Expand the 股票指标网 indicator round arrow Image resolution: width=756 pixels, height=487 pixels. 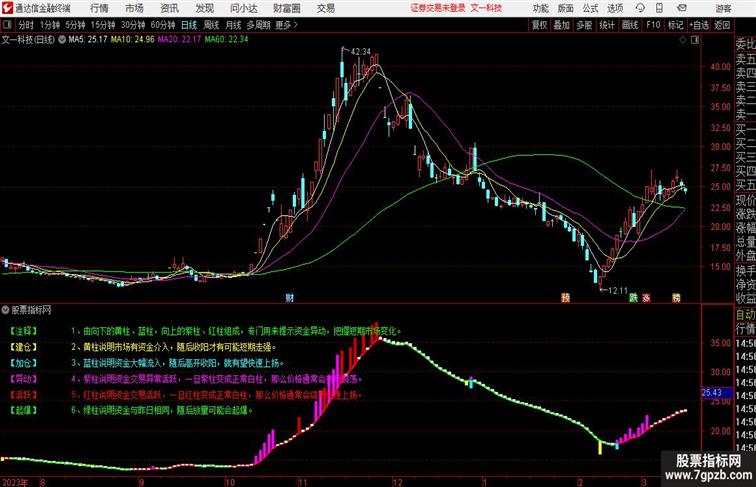(5, 310)
